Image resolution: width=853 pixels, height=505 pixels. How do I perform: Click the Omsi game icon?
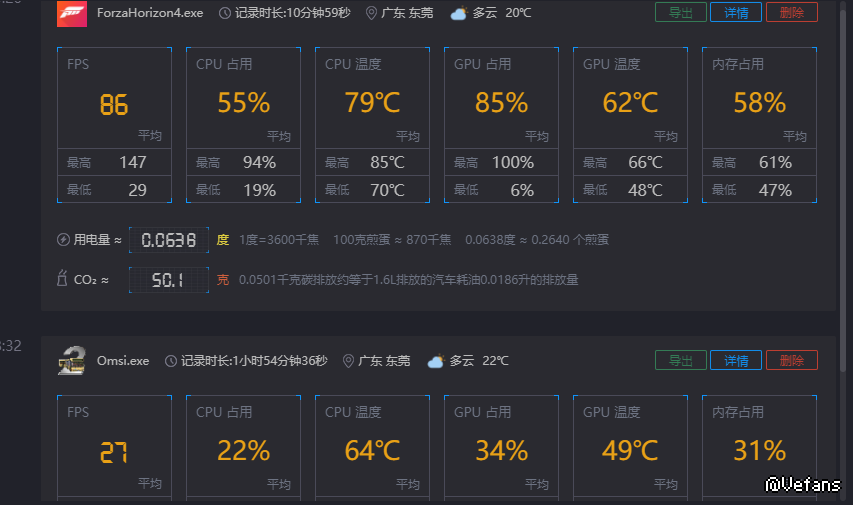[x=72, y=360]
